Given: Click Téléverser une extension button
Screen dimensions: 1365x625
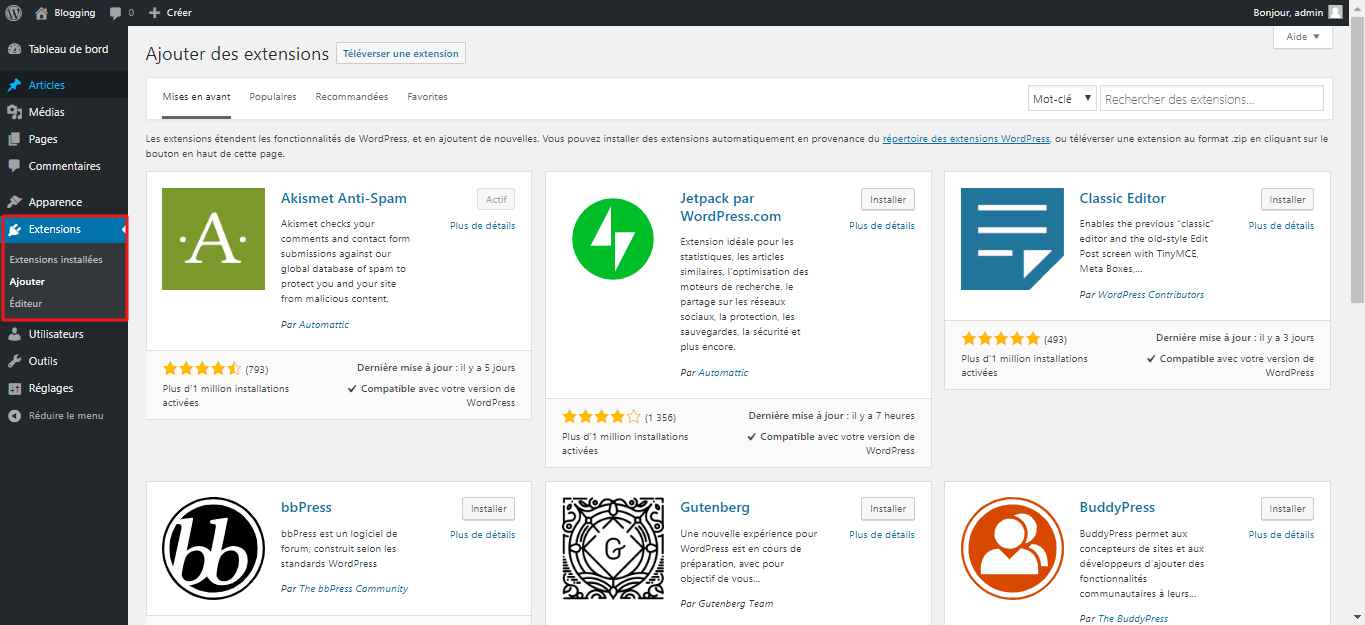Looking at the screenshot, I should tap(401, 54).
